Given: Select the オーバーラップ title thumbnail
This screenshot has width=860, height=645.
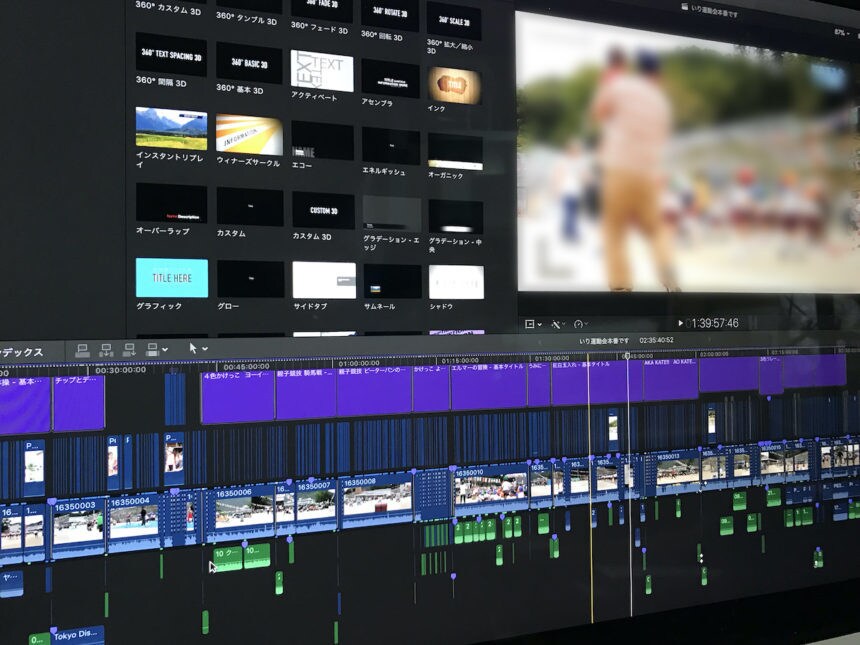Looking at the screenshot, I should point(171,203).
